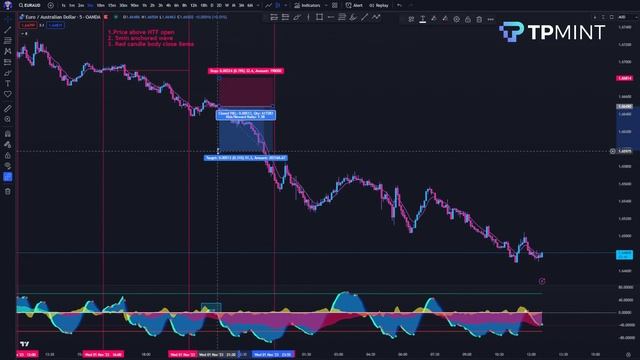
Task: Click Euro / Australian Dollar chart title
Action: click(63, 17)
